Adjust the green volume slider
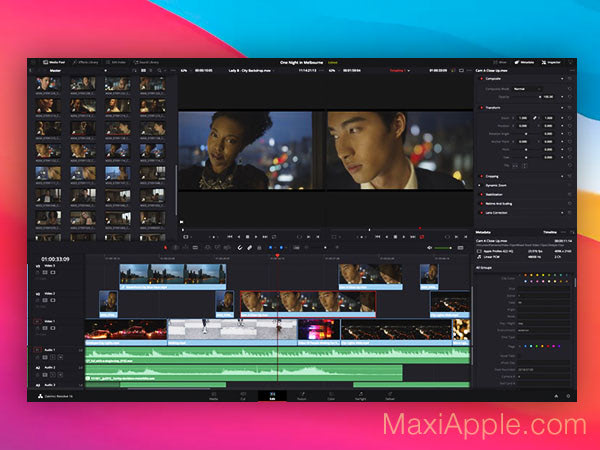Screen dimensions: 600x450 point(443,248)
